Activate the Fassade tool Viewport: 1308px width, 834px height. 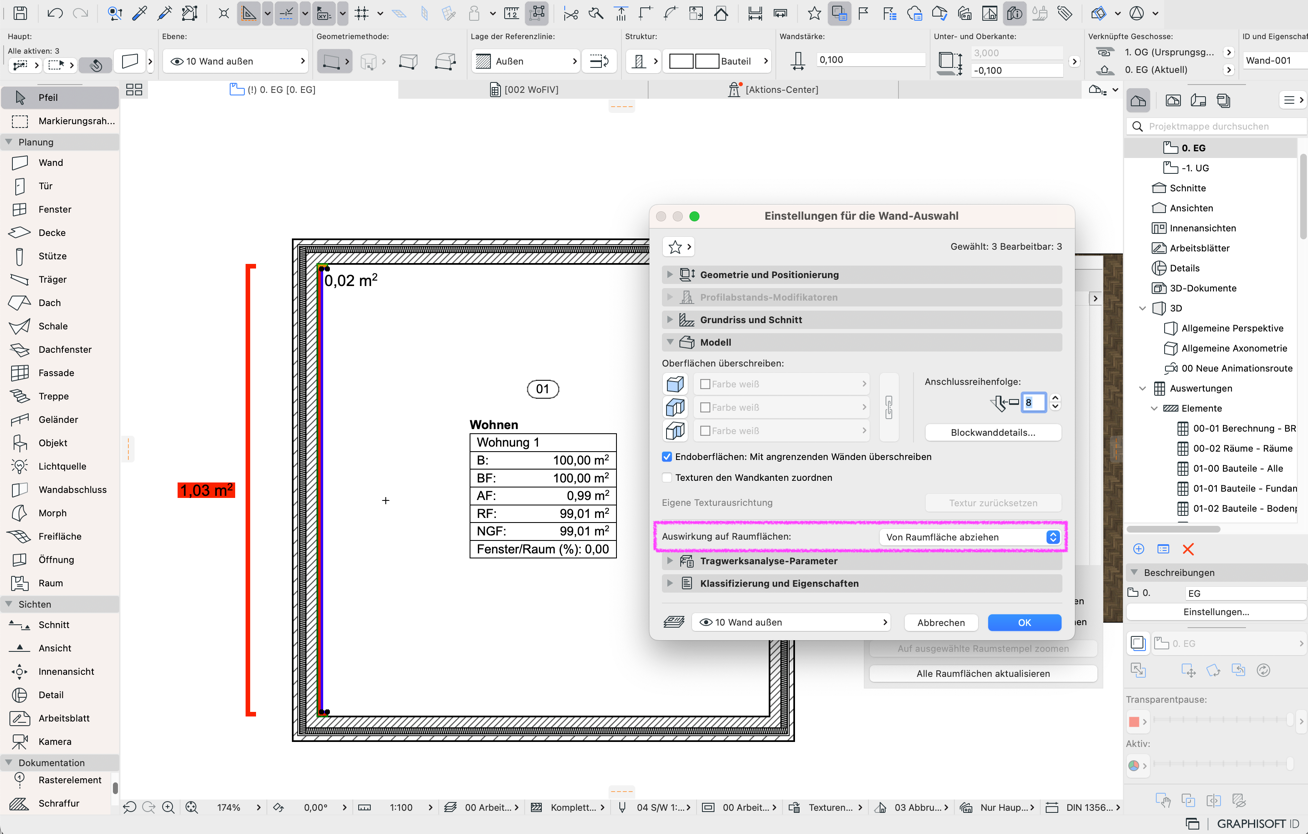pyautogui.click(x=60, y=373)
